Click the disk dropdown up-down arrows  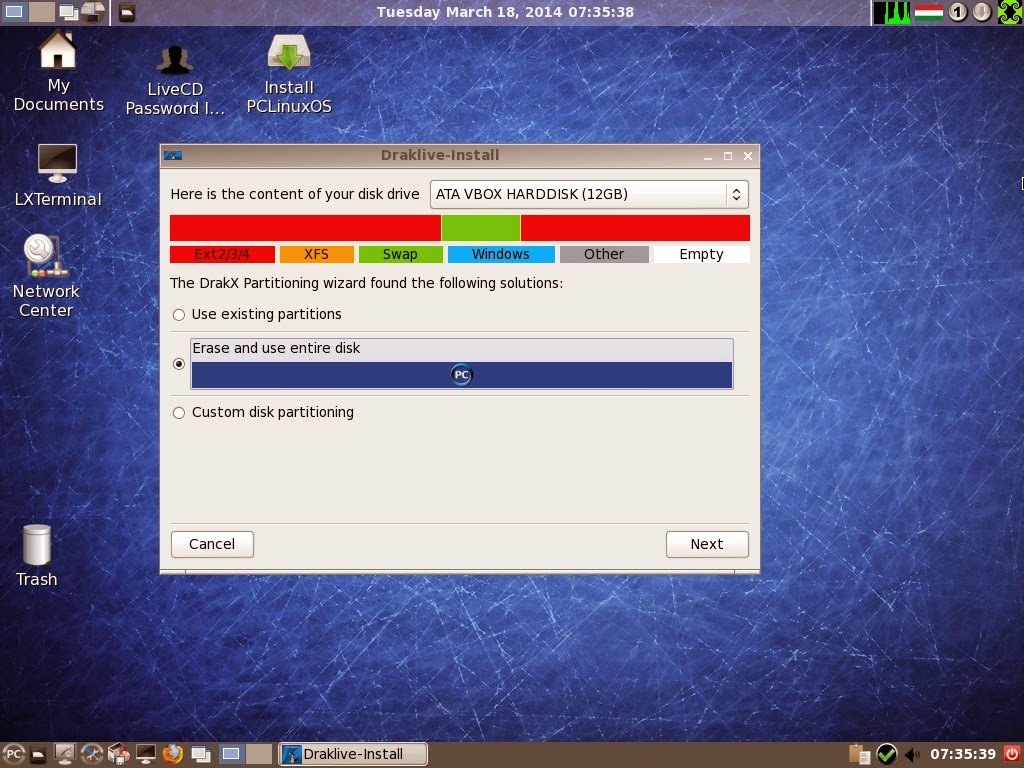click(736, 195)
